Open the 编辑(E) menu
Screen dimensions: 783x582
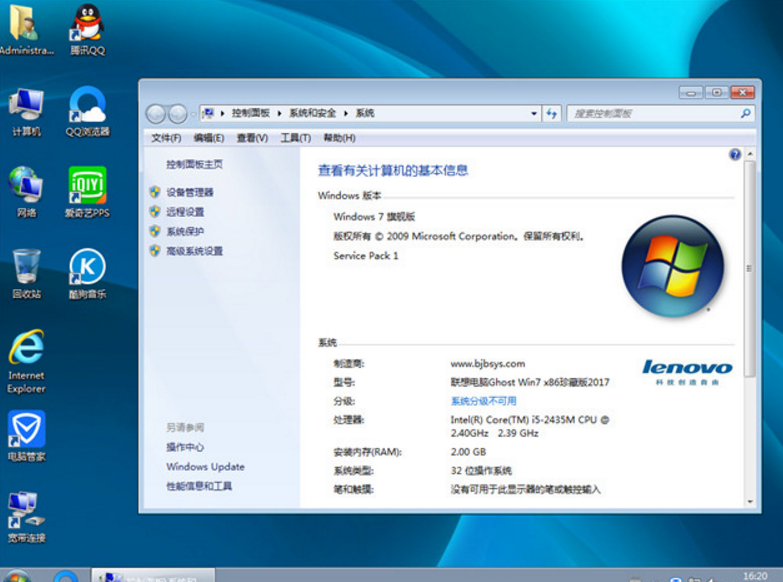pos(209,138)
